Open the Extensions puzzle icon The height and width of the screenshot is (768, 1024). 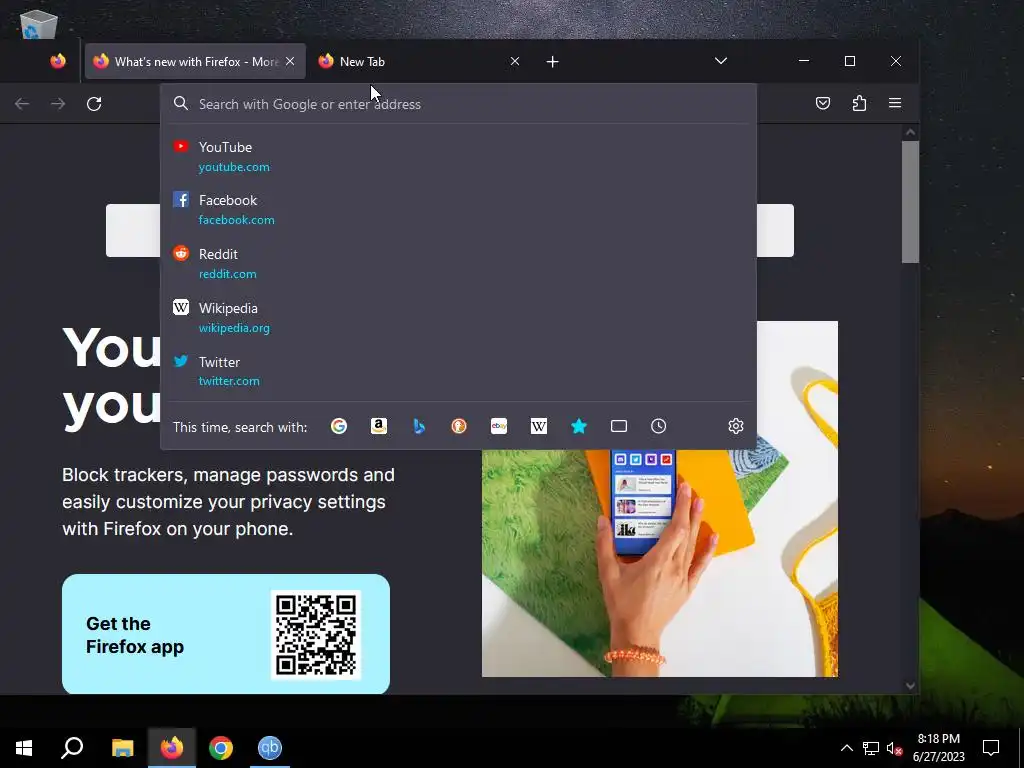(859, 103)
